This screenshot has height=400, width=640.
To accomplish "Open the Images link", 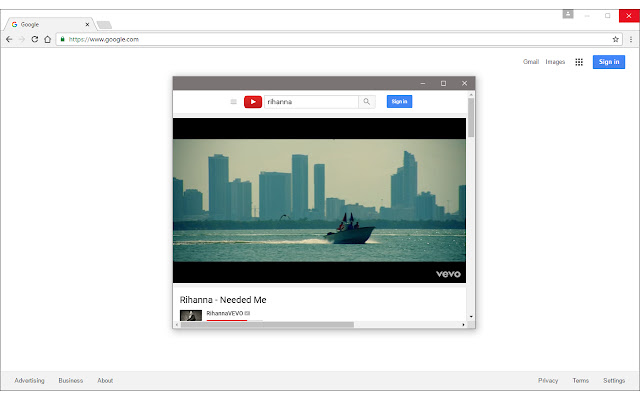I will coord(555,62).
